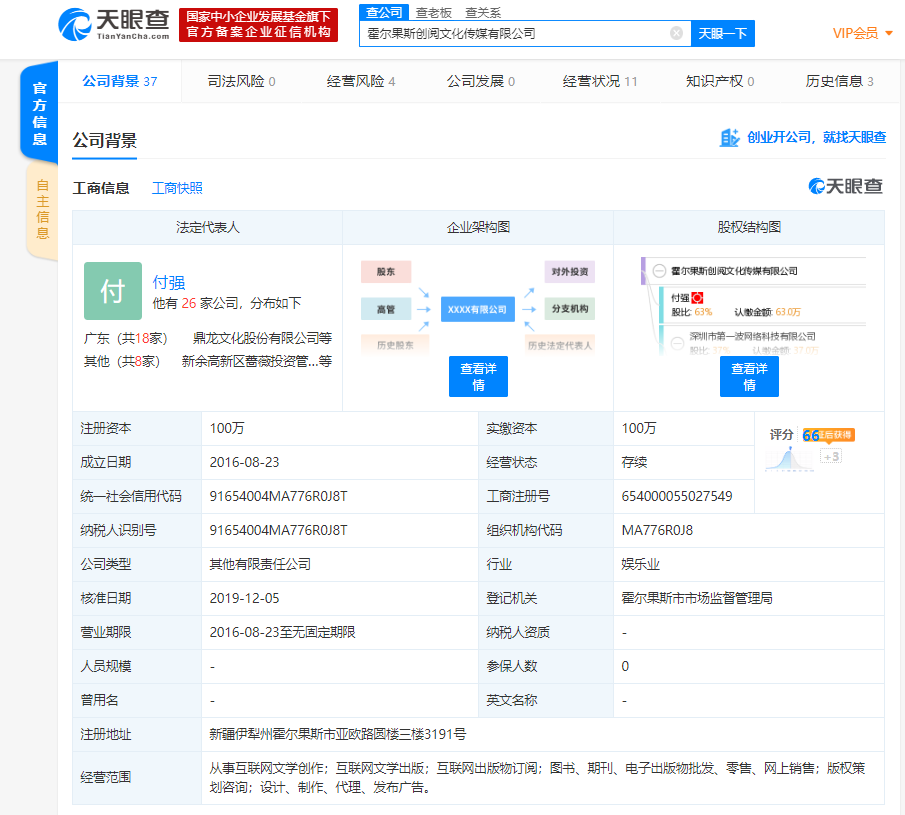Click 付强 name in equity structure chart
This screenshot has height=815, width=905.
click(680, 298)
